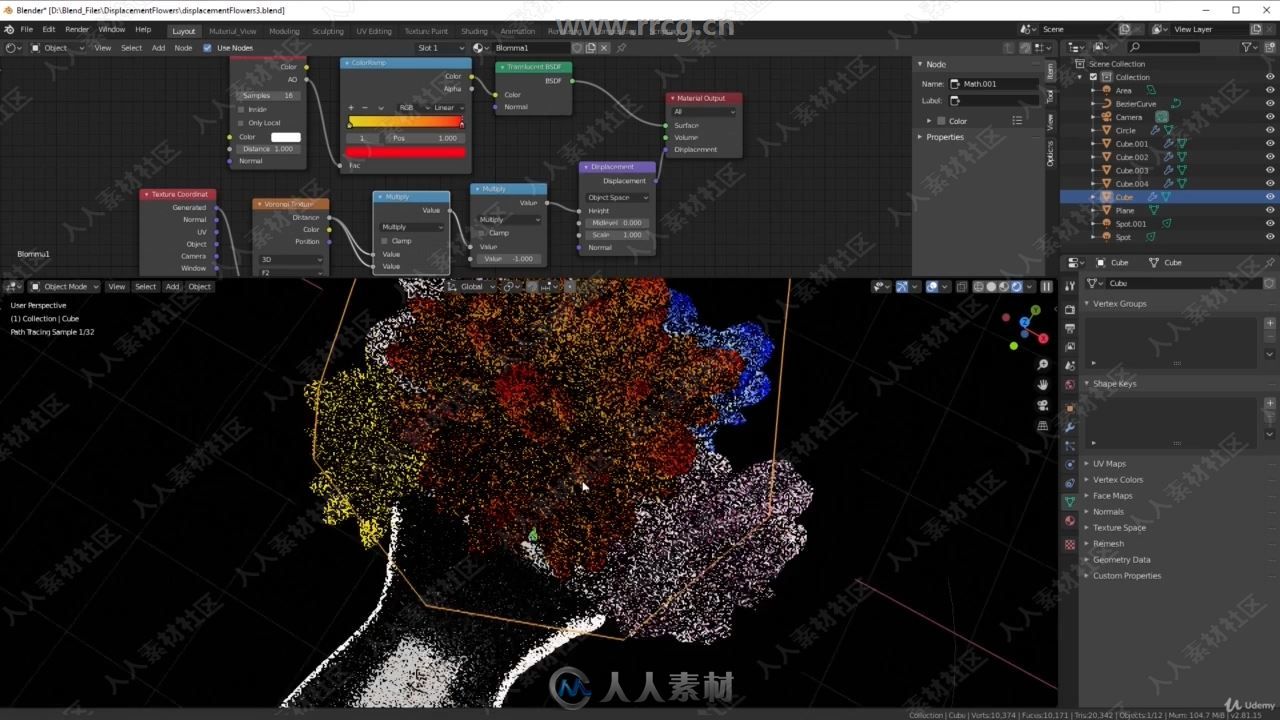The height and width of the screenshot is (720, 1280).
Task: Open the Material properties tab icon
Action: tap(1070, 521)
